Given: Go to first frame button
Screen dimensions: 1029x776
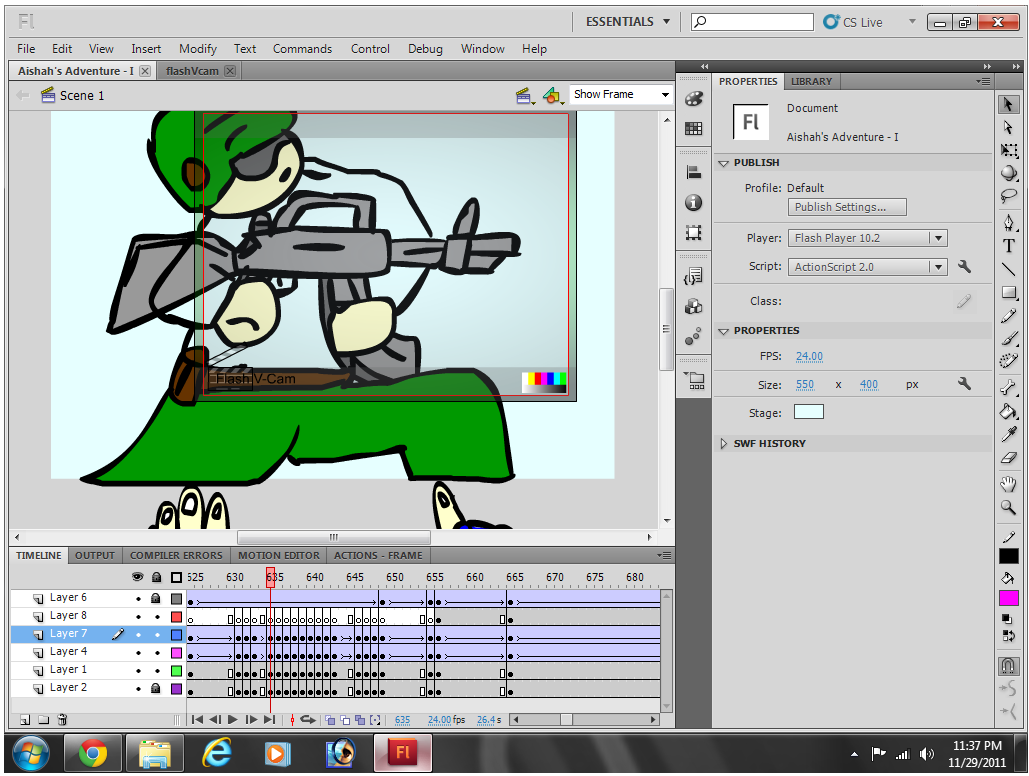Looking at the screenshot, I should pyautogui.click(x=197, y=720).
